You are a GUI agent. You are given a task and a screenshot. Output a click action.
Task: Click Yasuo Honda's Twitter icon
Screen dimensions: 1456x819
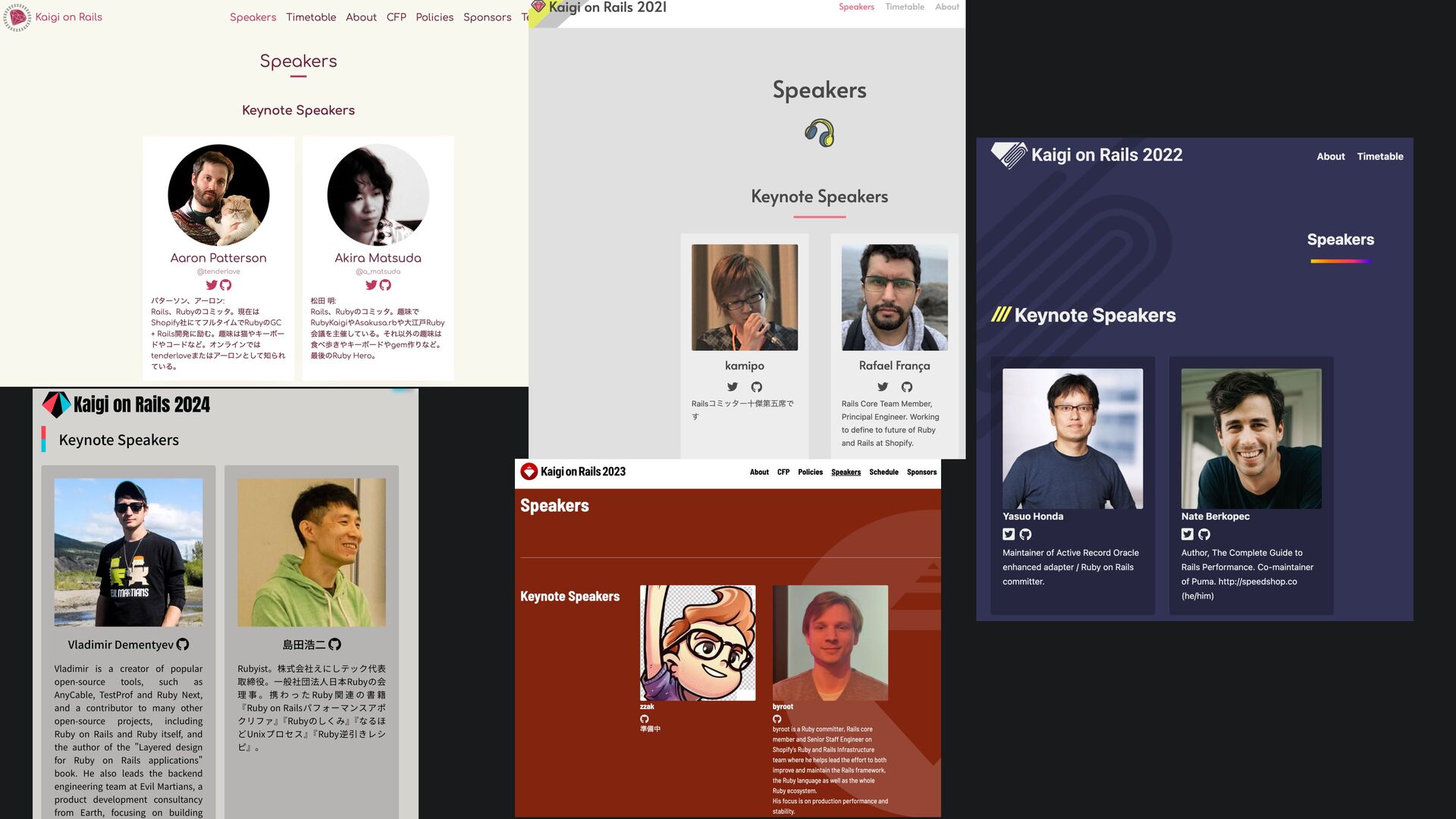click(x=1009, y=534)
